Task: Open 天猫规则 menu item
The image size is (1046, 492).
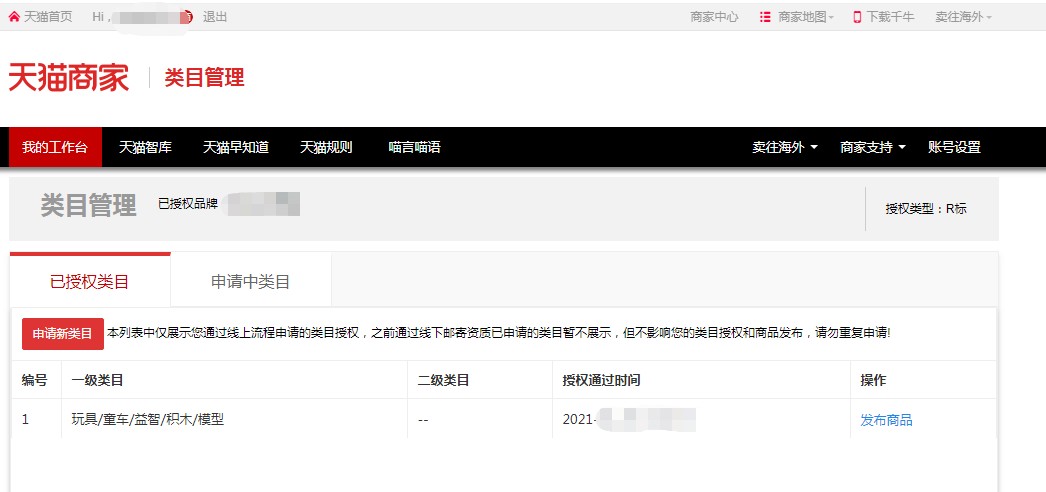Action: click(x=326, y=147)
